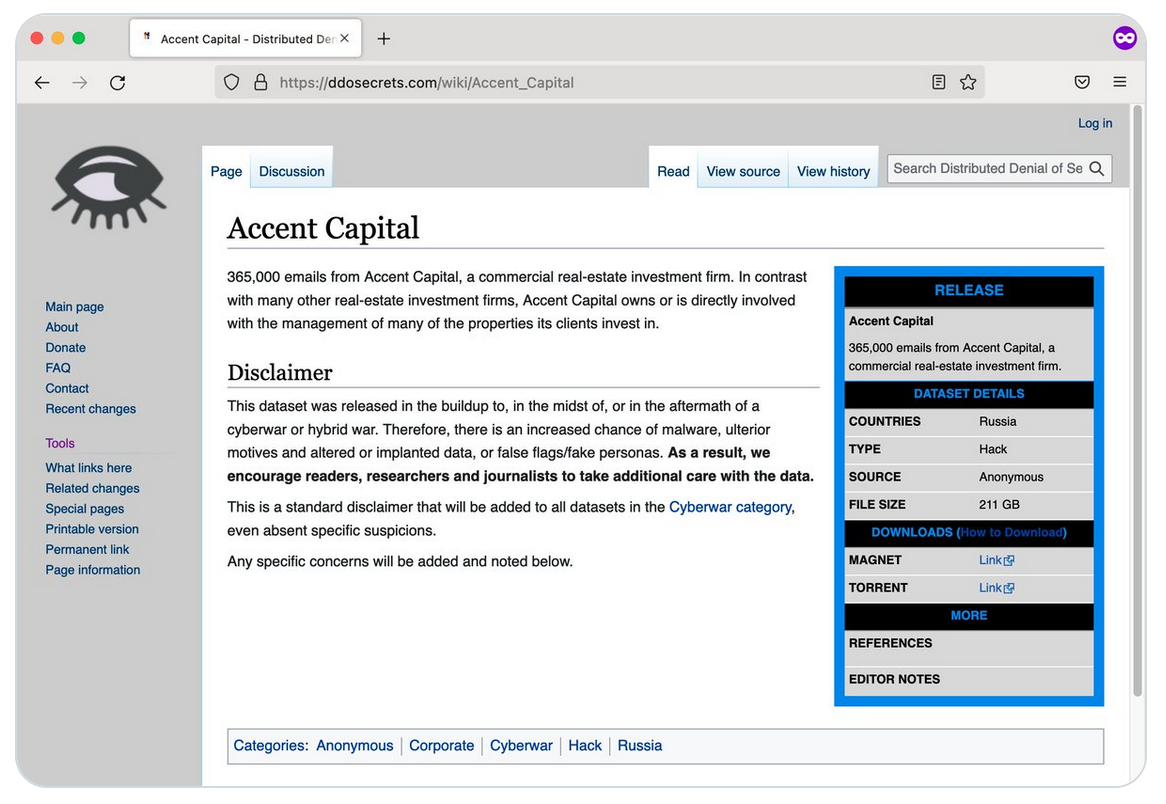Click the DDoSecrets eye logo
This screenshot has height=804, width=1166.
(x=109, y=187)
